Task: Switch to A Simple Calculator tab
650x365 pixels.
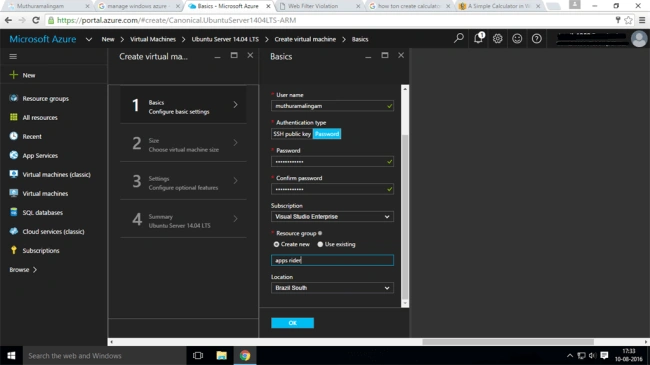Action: pyautogui.click(x=499, y=6)
